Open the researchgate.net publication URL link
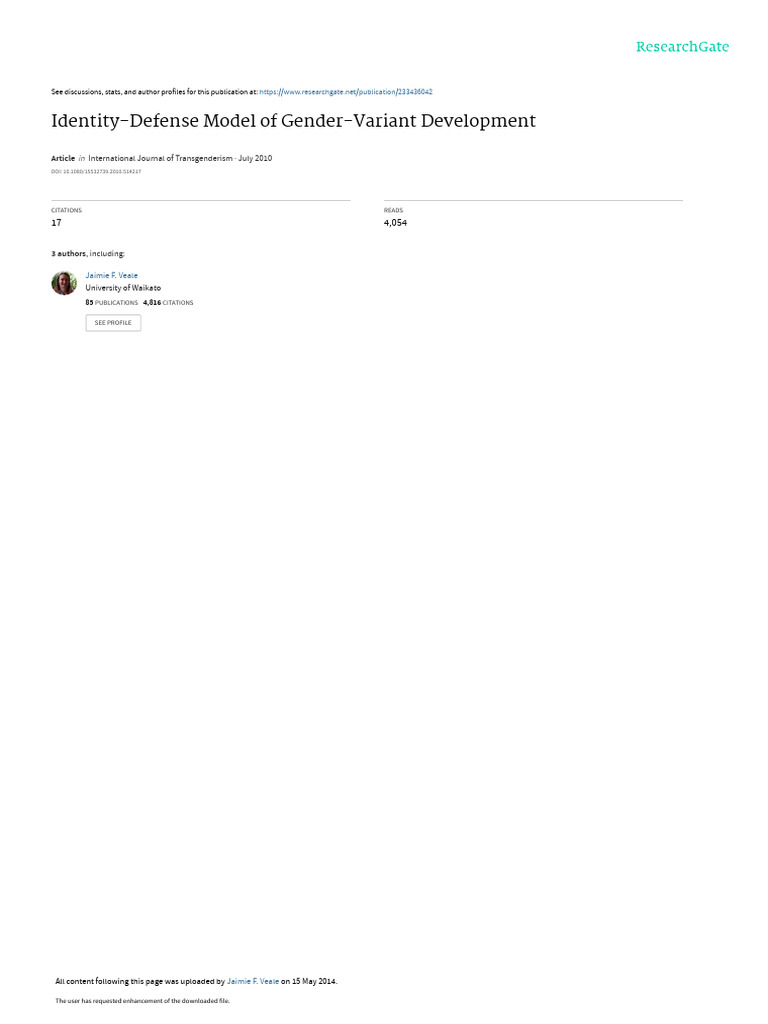Viewport: 768px width, 1024px height. pos(345,92)
